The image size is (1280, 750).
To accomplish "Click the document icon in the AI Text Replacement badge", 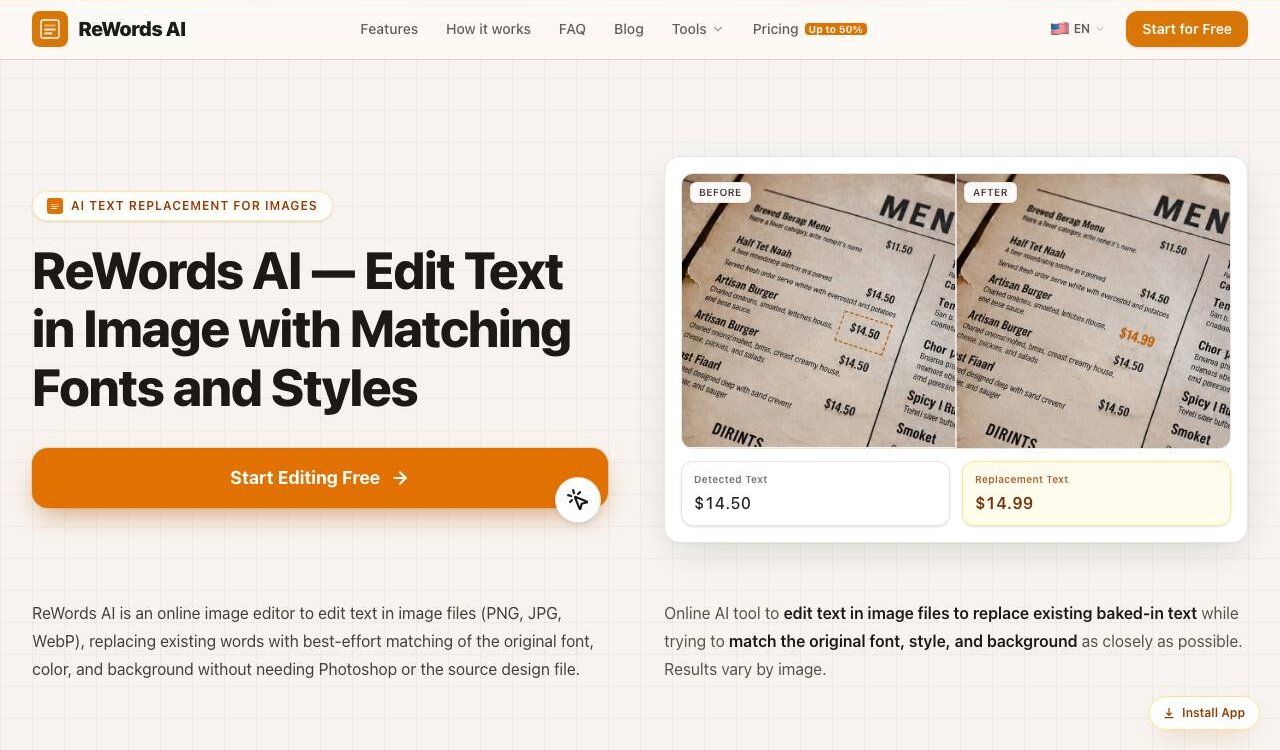I will click(55, 206).
